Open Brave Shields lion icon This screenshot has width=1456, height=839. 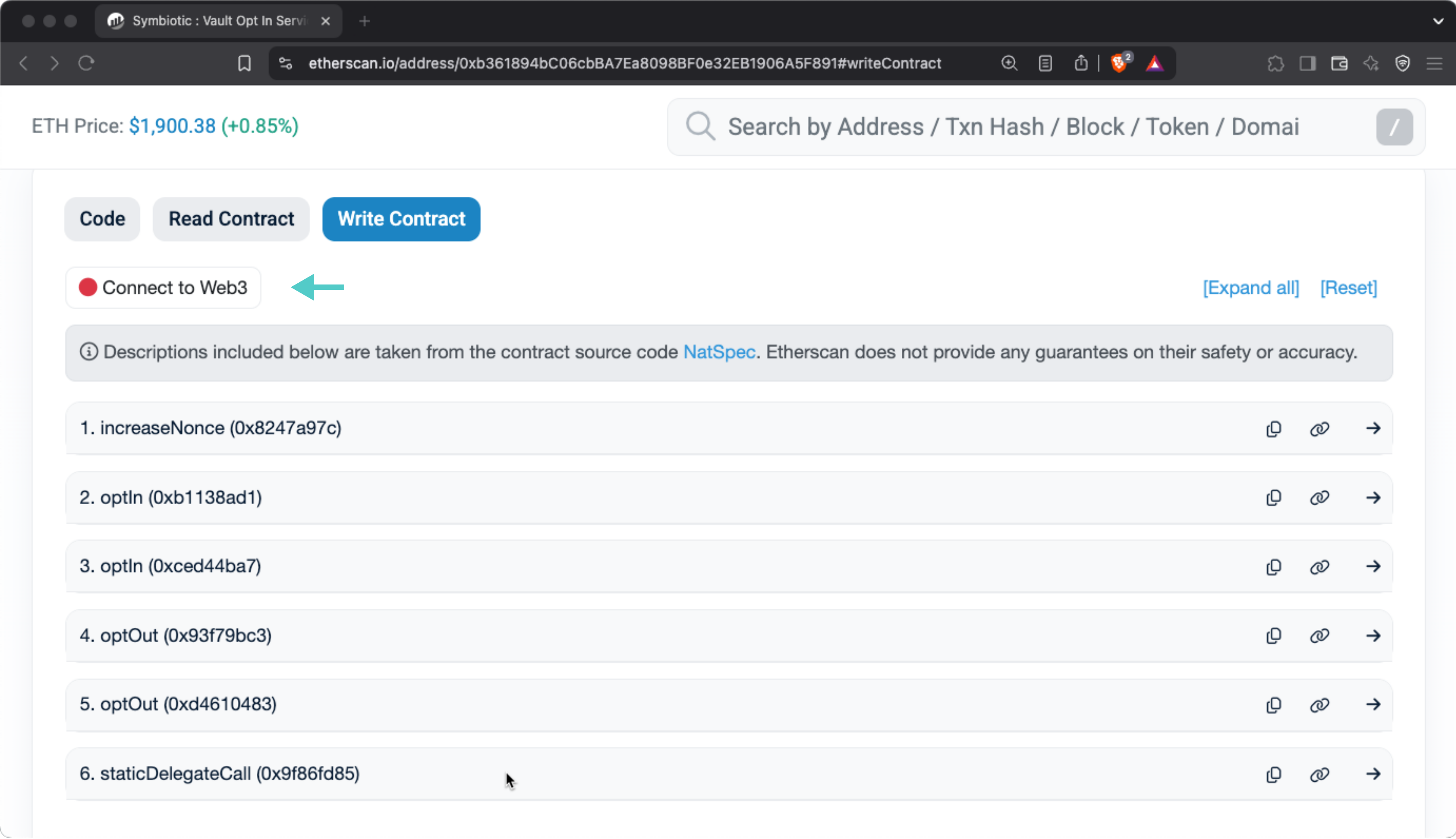pos(1119,63)
